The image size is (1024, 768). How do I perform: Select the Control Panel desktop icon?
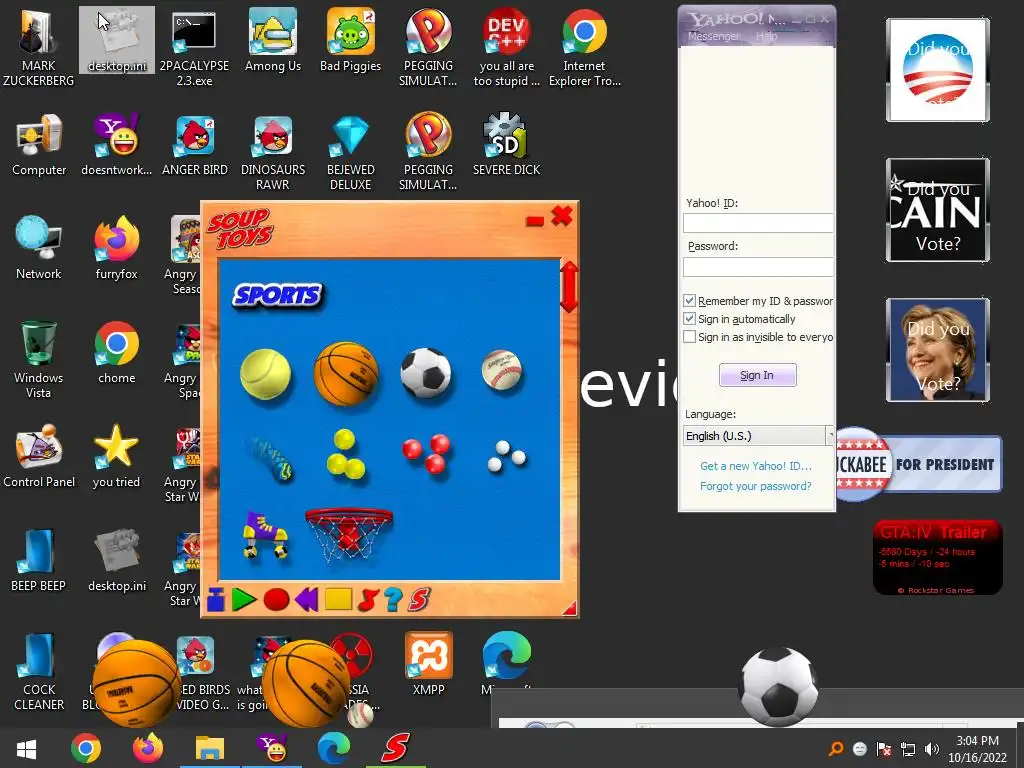pos(39,456)
